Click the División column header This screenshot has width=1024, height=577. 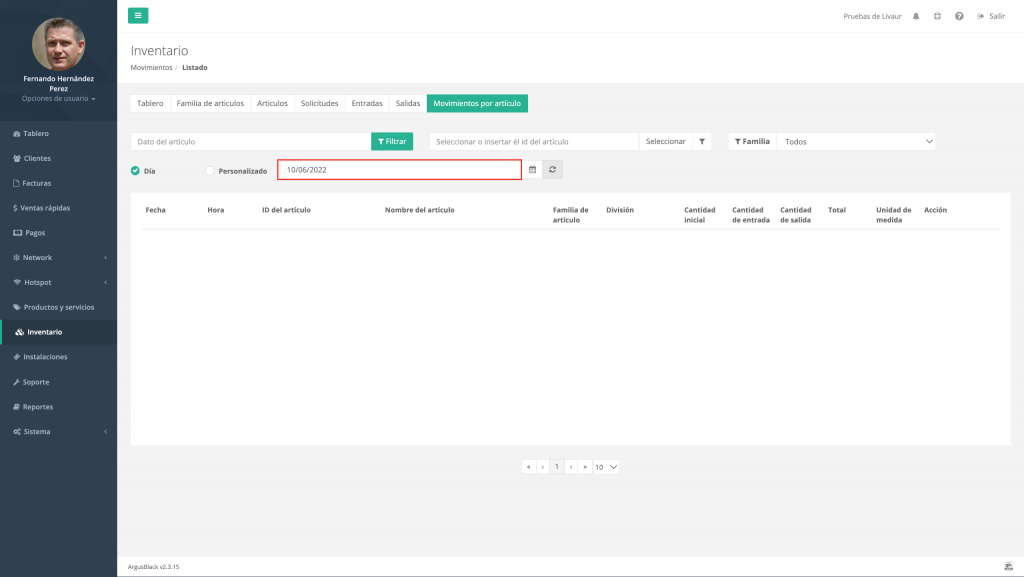coord(620,210)
